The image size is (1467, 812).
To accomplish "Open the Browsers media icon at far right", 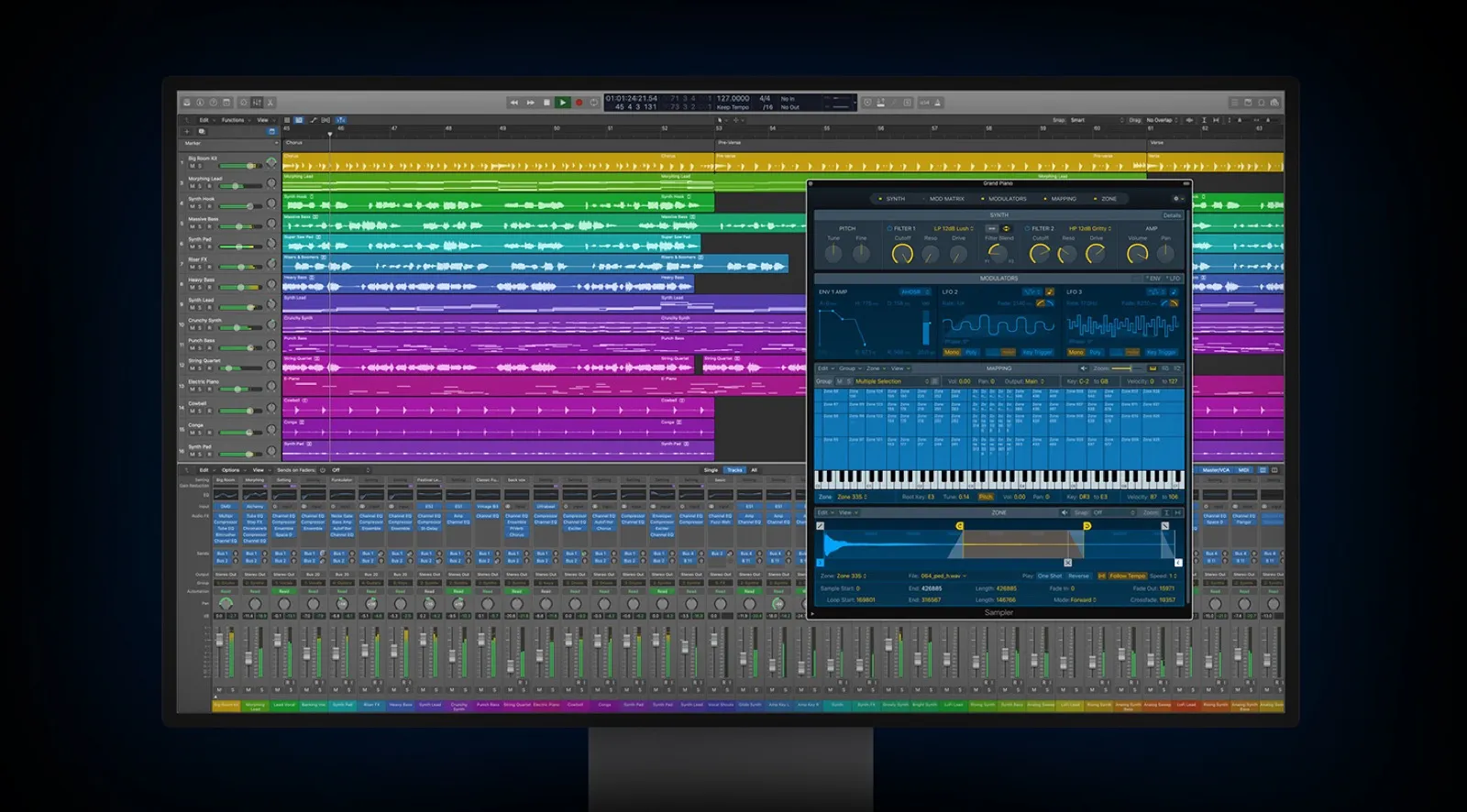I will [x=1274, y=103].
